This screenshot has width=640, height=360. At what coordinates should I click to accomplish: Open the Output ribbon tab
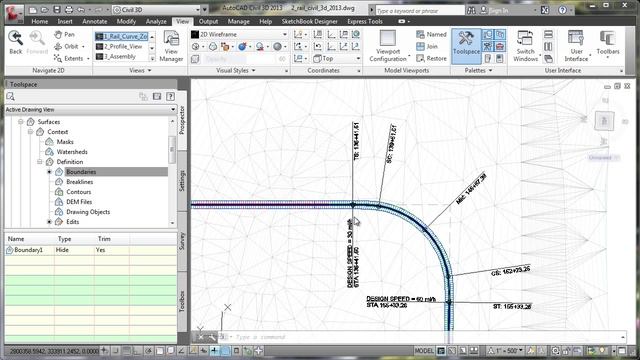[208, 21]
